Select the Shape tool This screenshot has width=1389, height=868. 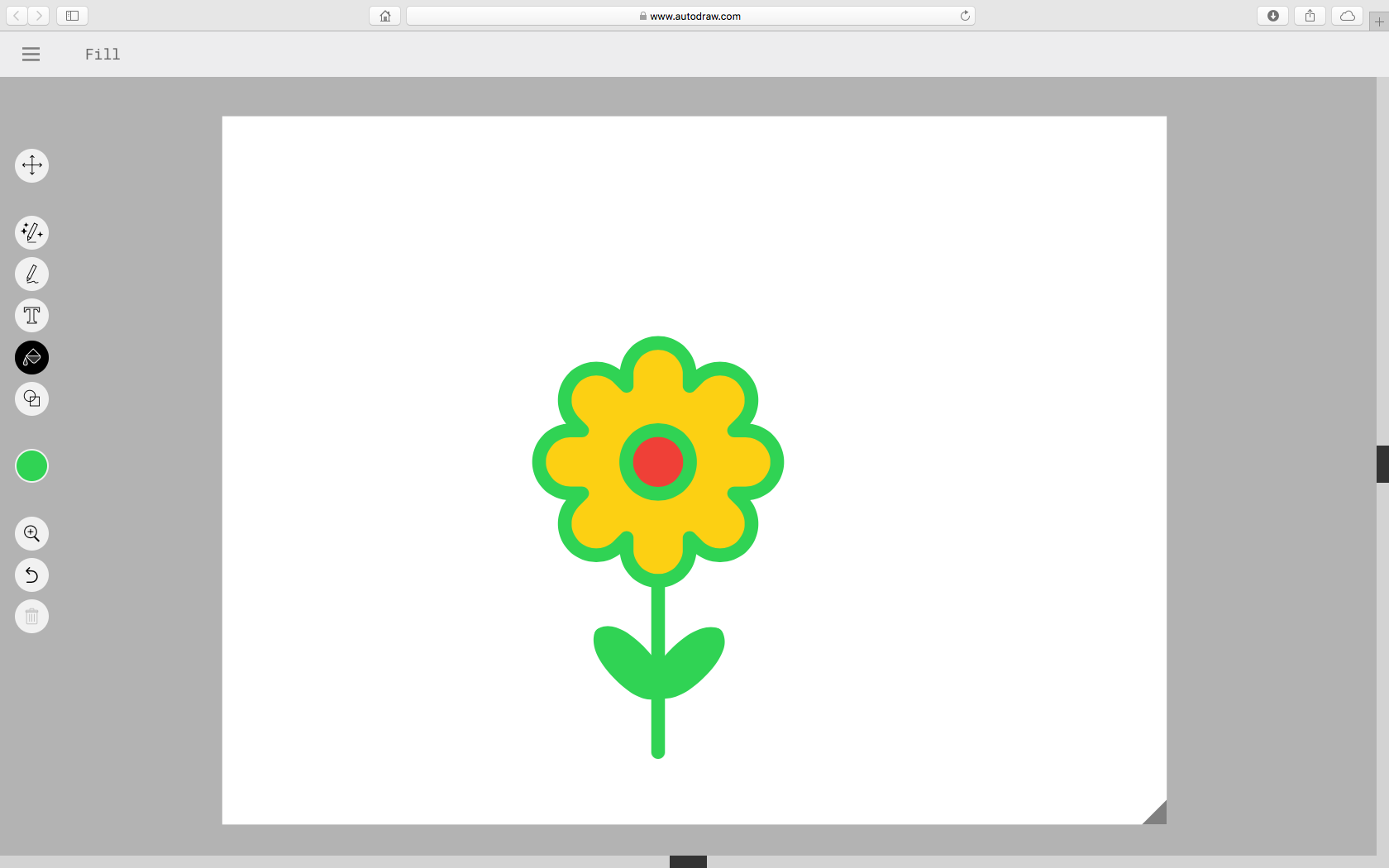(x=31, y=399)
